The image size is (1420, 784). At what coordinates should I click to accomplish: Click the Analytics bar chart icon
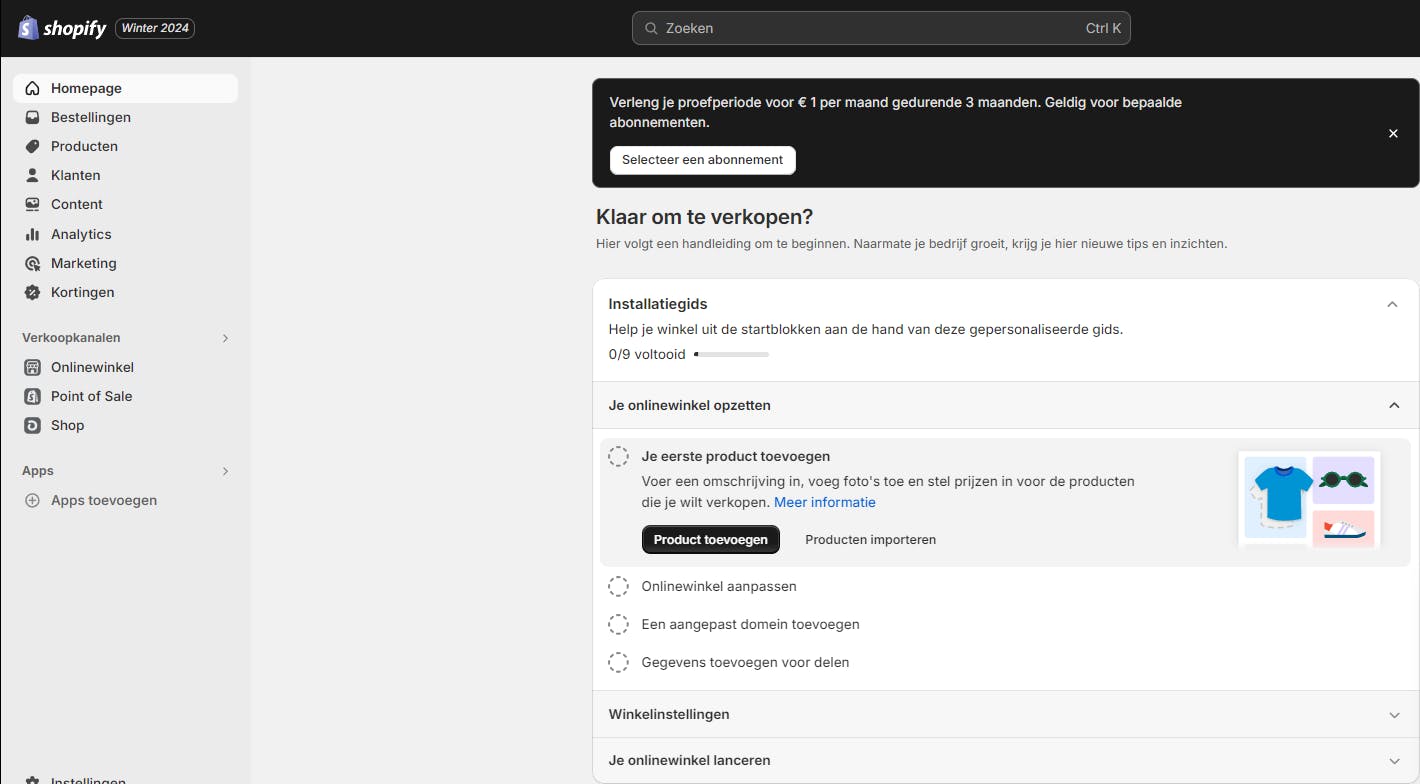click(x=32, y=234)
